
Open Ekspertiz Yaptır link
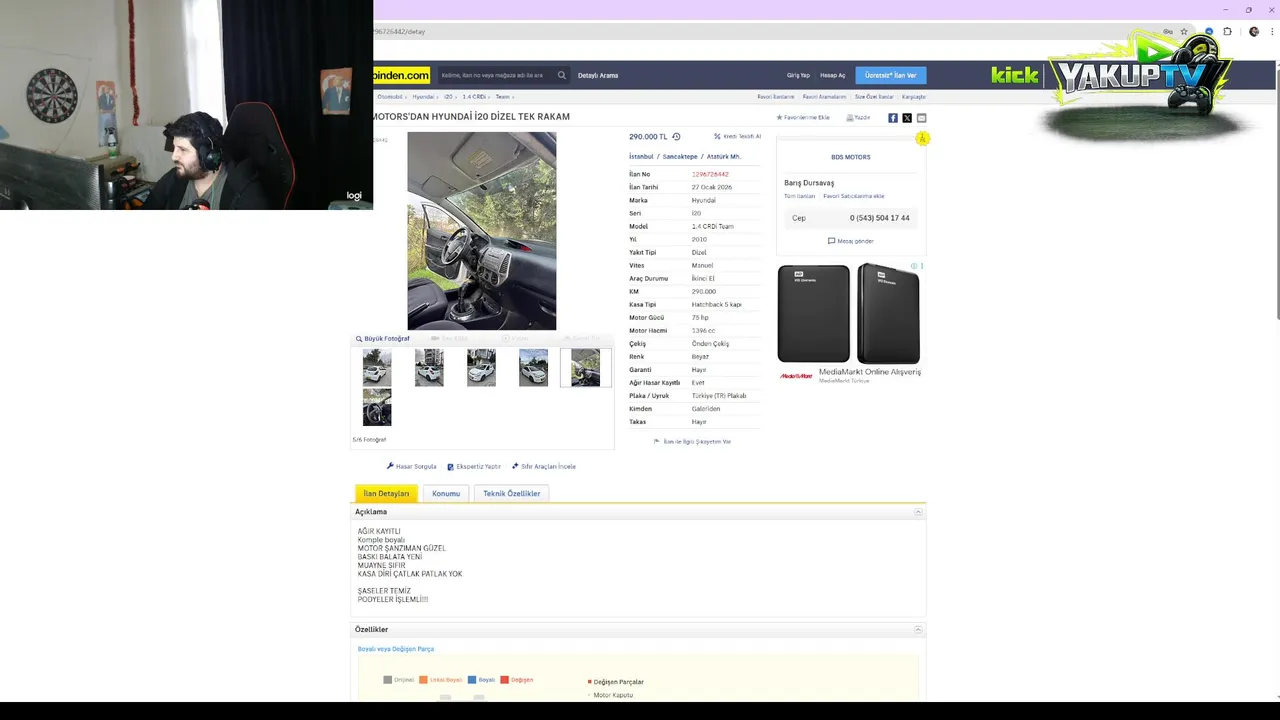tap(474, 467)
